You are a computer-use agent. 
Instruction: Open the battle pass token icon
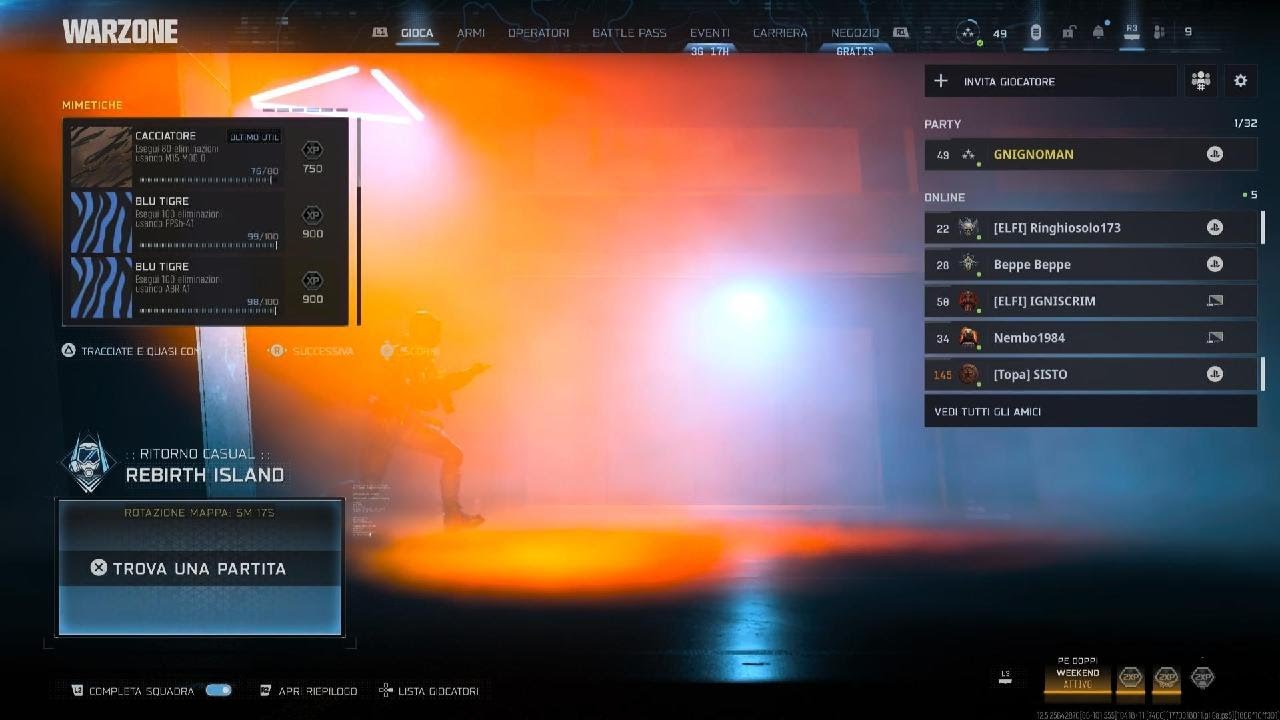(1036, 32)
